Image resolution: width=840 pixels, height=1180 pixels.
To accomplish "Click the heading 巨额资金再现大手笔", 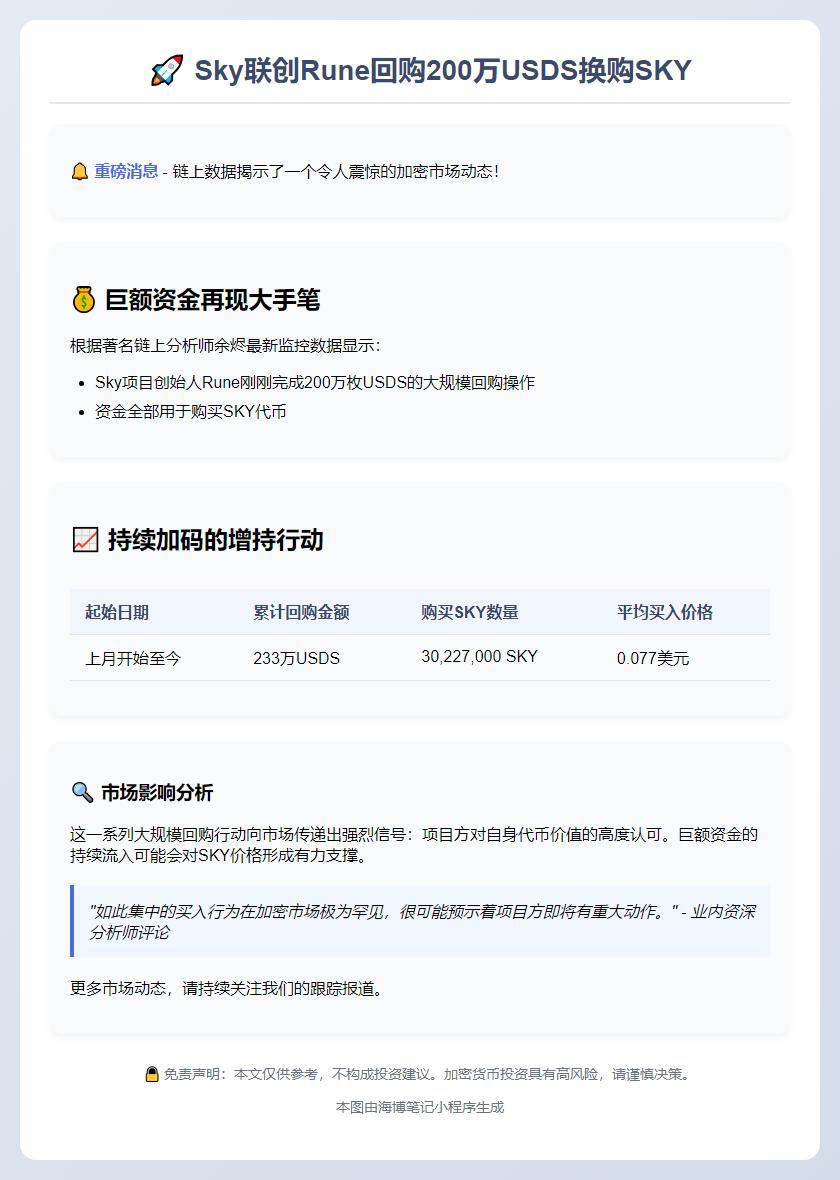I will (212, 300).
